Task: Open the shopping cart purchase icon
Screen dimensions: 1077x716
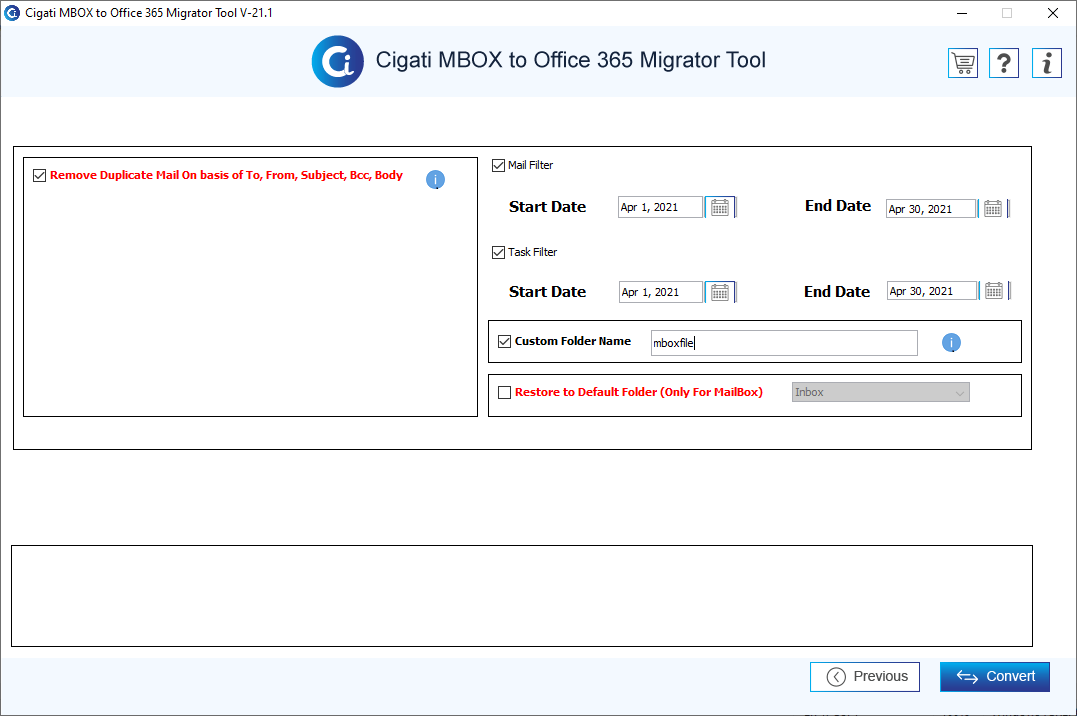Action: click(x=963, y=63)
